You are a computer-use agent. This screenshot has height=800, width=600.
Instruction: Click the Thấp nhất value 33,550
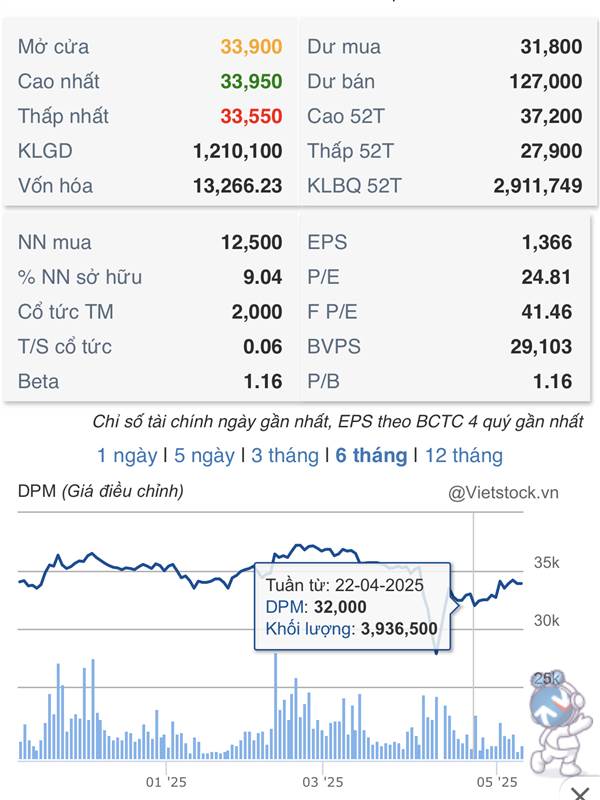251,116
